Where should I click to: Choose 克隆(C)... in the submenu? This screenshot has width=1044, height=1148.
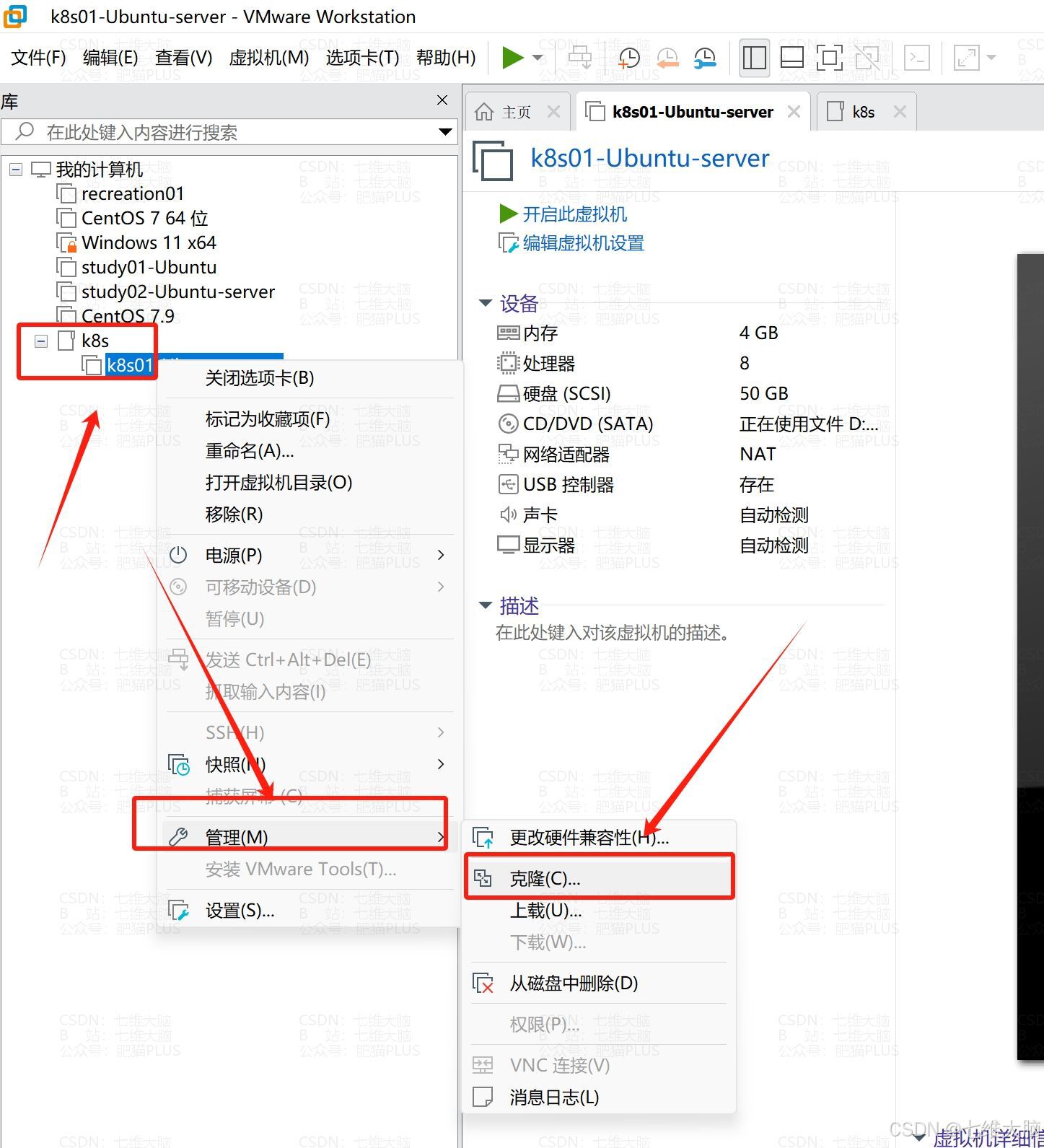599,879
